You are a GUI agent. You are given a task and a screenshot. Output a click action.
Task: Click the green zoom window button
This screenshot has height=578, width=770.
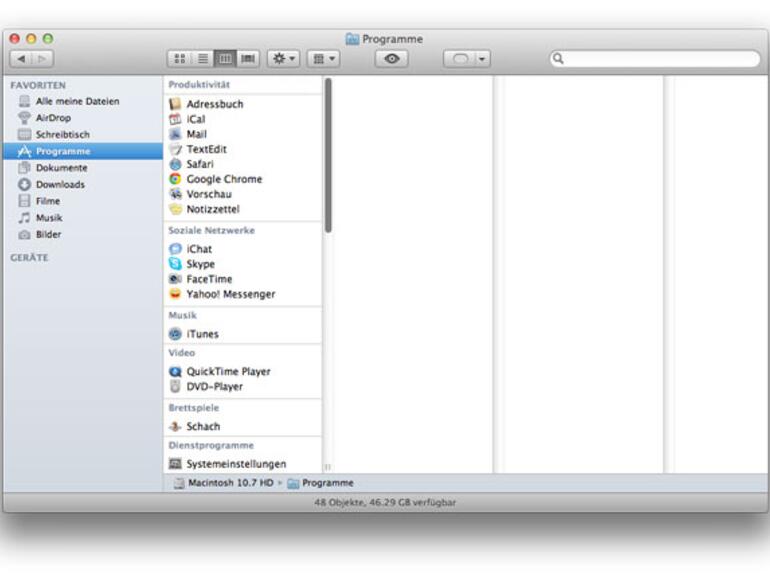(x=48, y=38)
